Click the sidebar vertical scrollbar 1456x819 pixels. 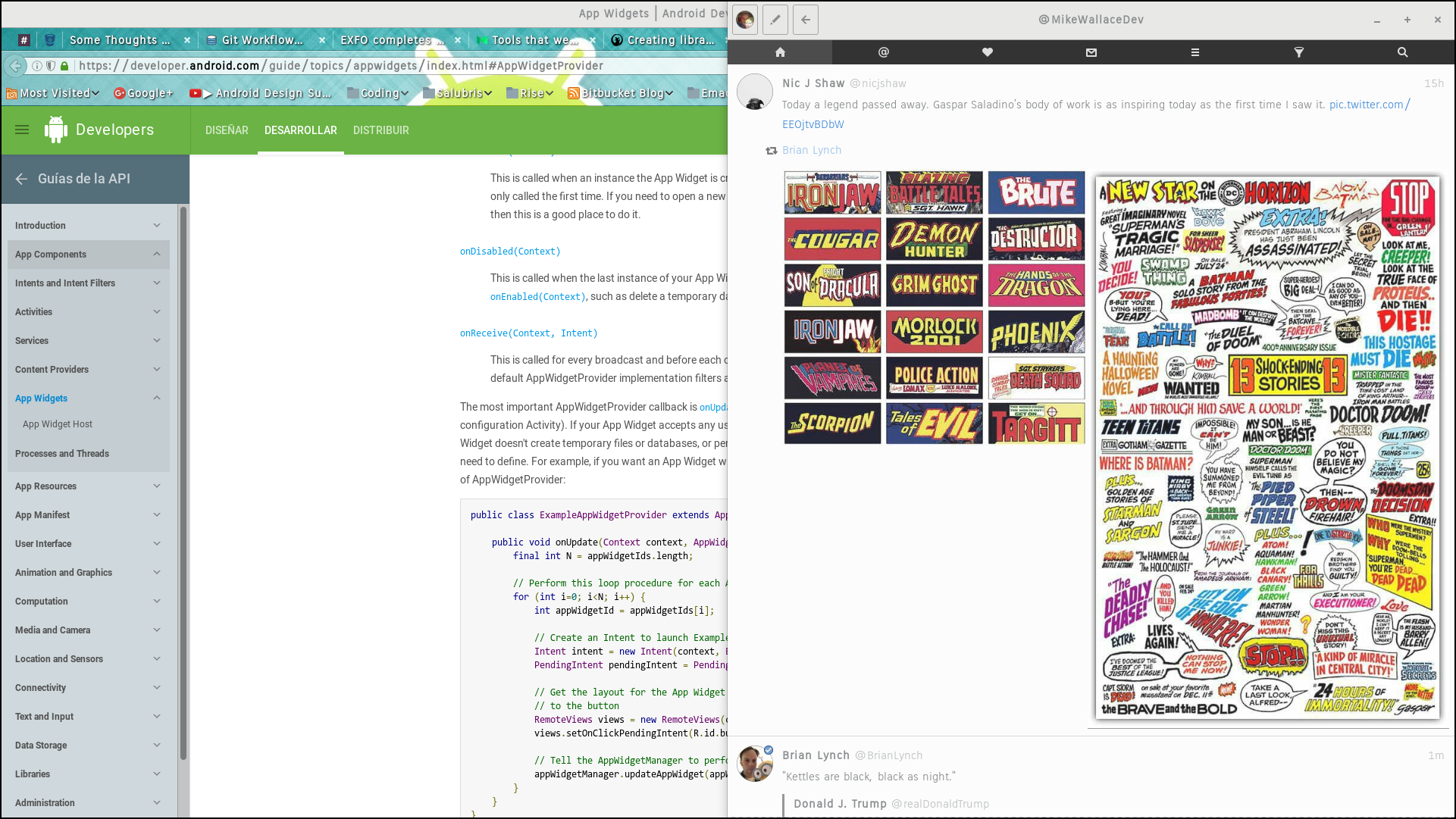183,485
